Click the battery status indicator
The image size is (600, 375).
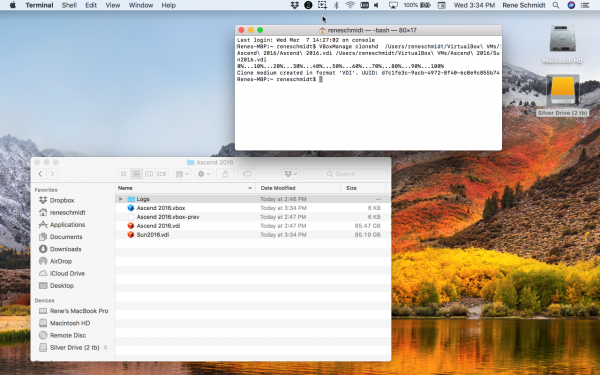point(417,5)
